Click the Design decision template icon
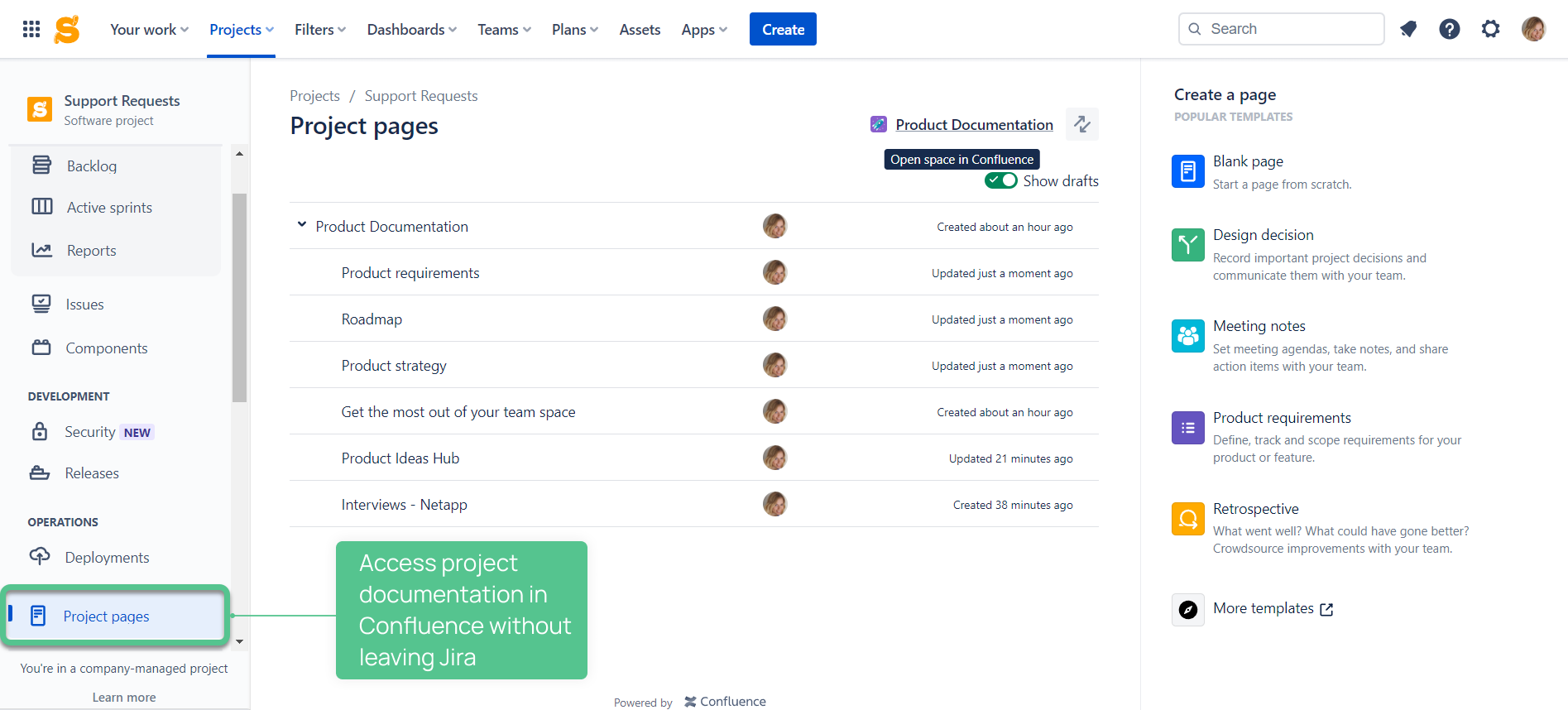 1188,245
